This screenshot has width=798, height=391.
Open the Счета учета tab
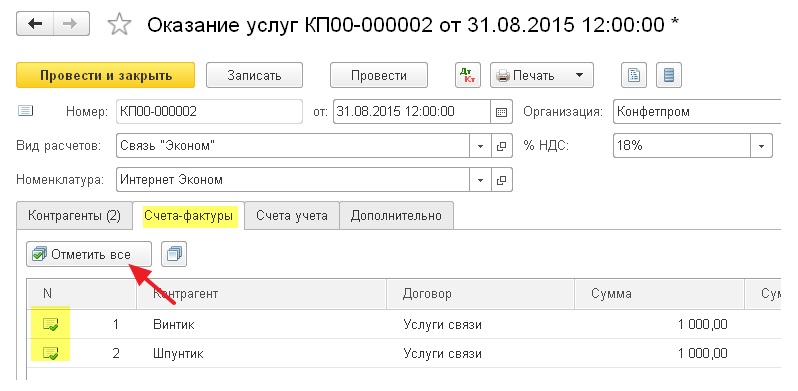coord(292,216)
